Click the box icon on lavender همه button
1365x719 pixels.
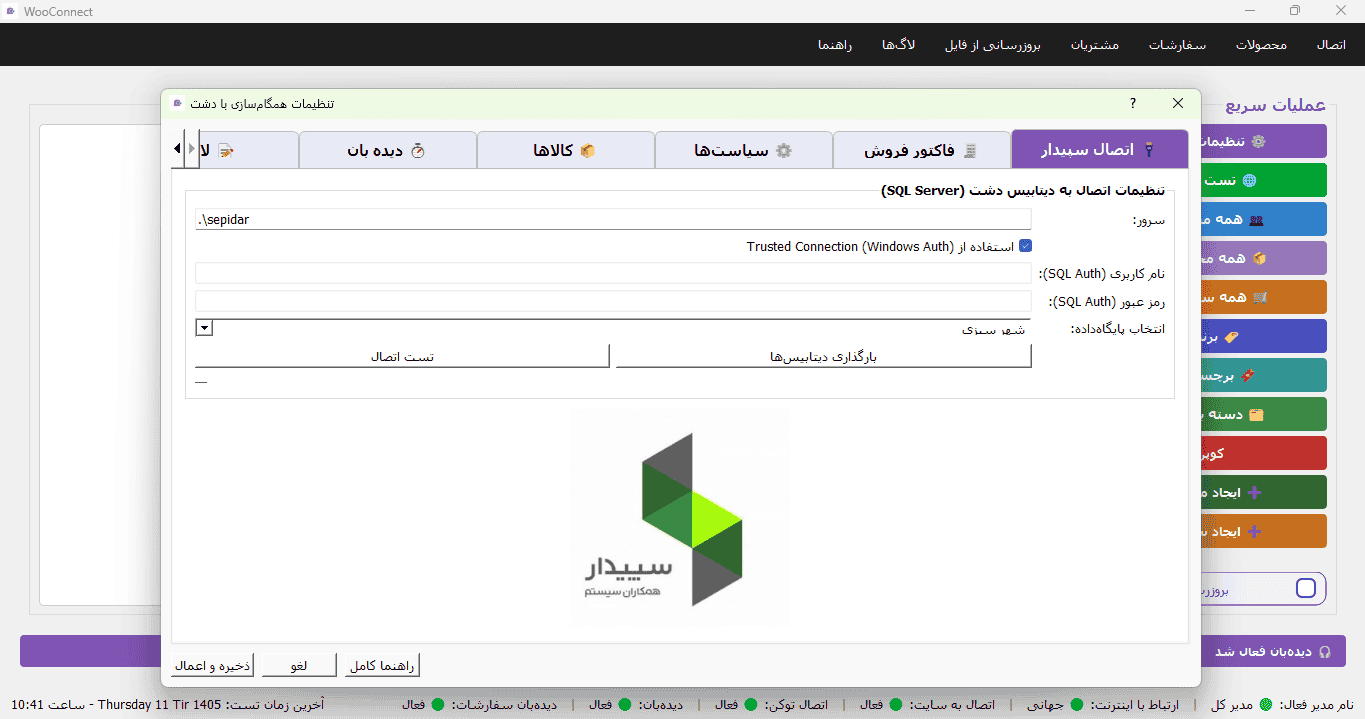1259,258
